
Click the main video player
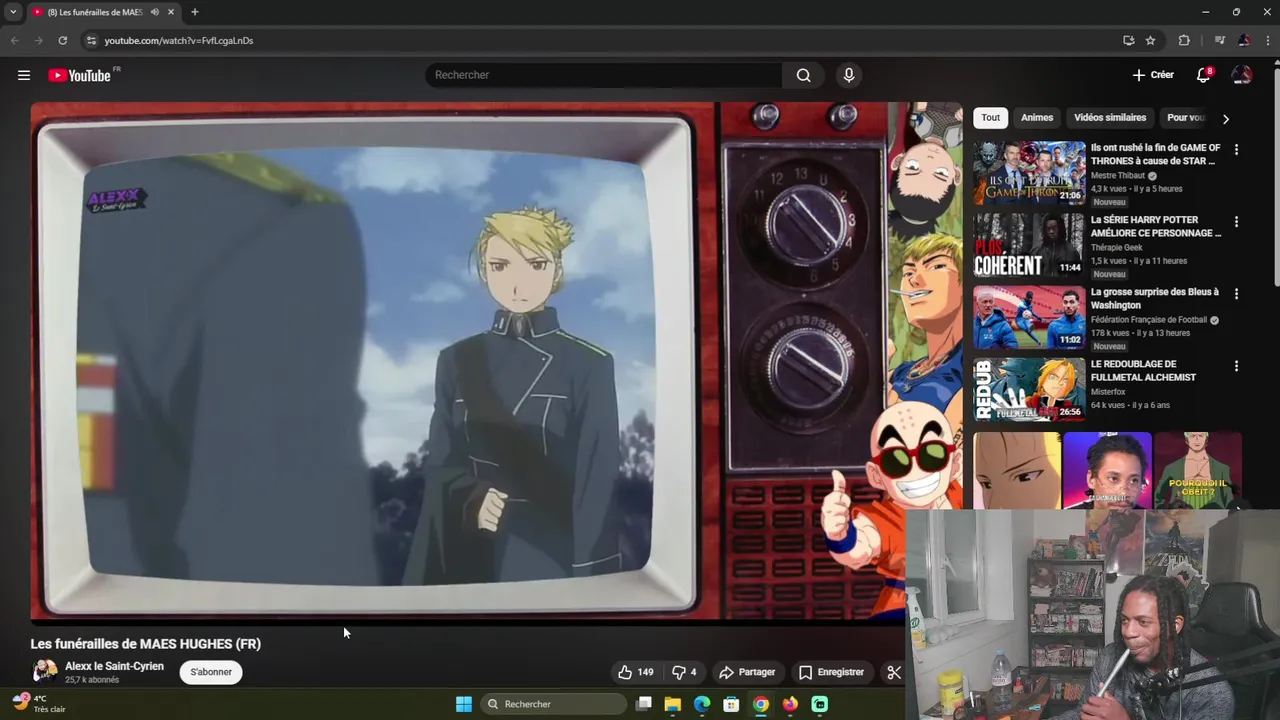point(496,361)
